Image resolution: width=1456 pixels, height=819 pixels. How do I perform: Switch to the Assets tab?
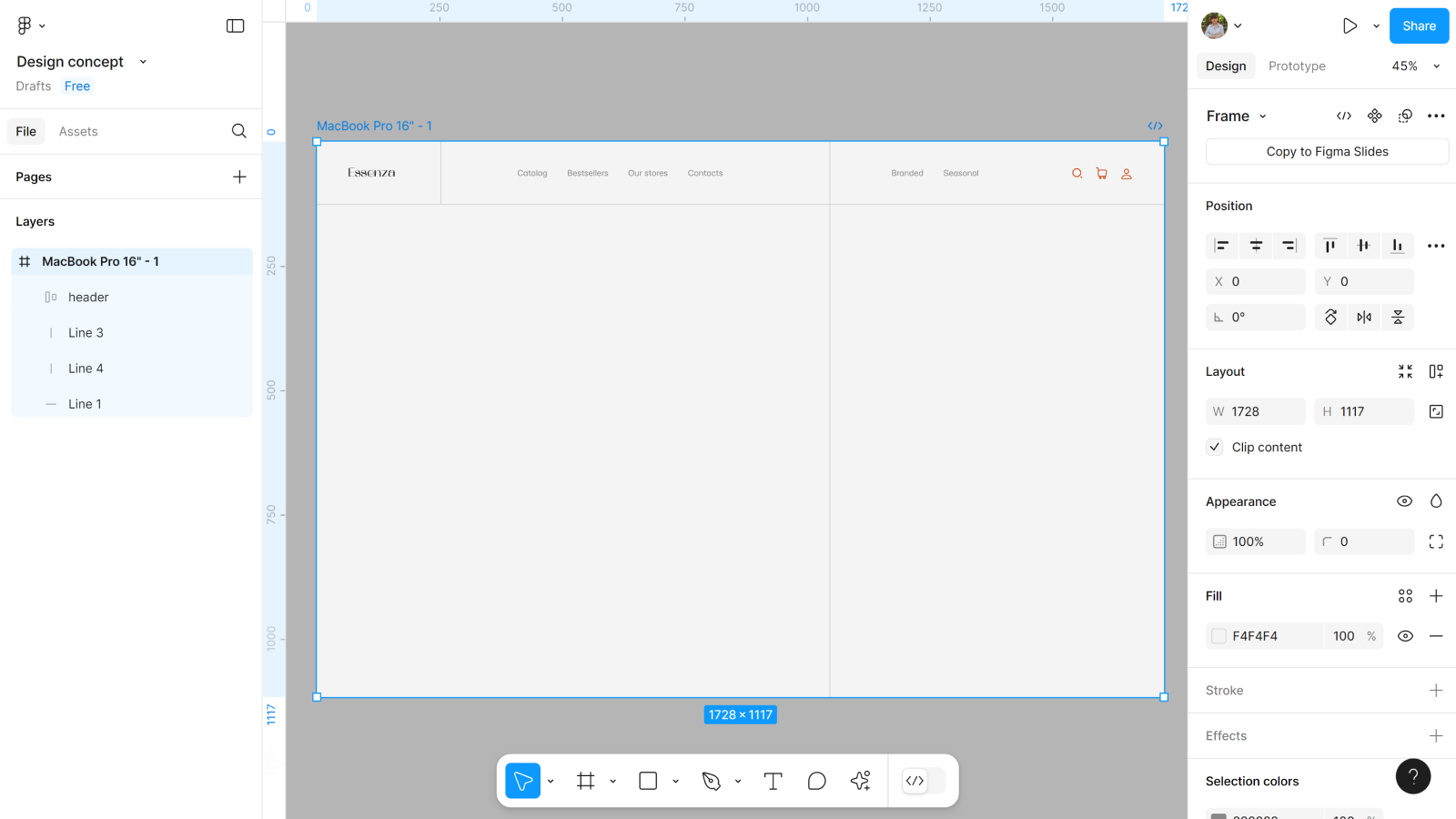78,131
